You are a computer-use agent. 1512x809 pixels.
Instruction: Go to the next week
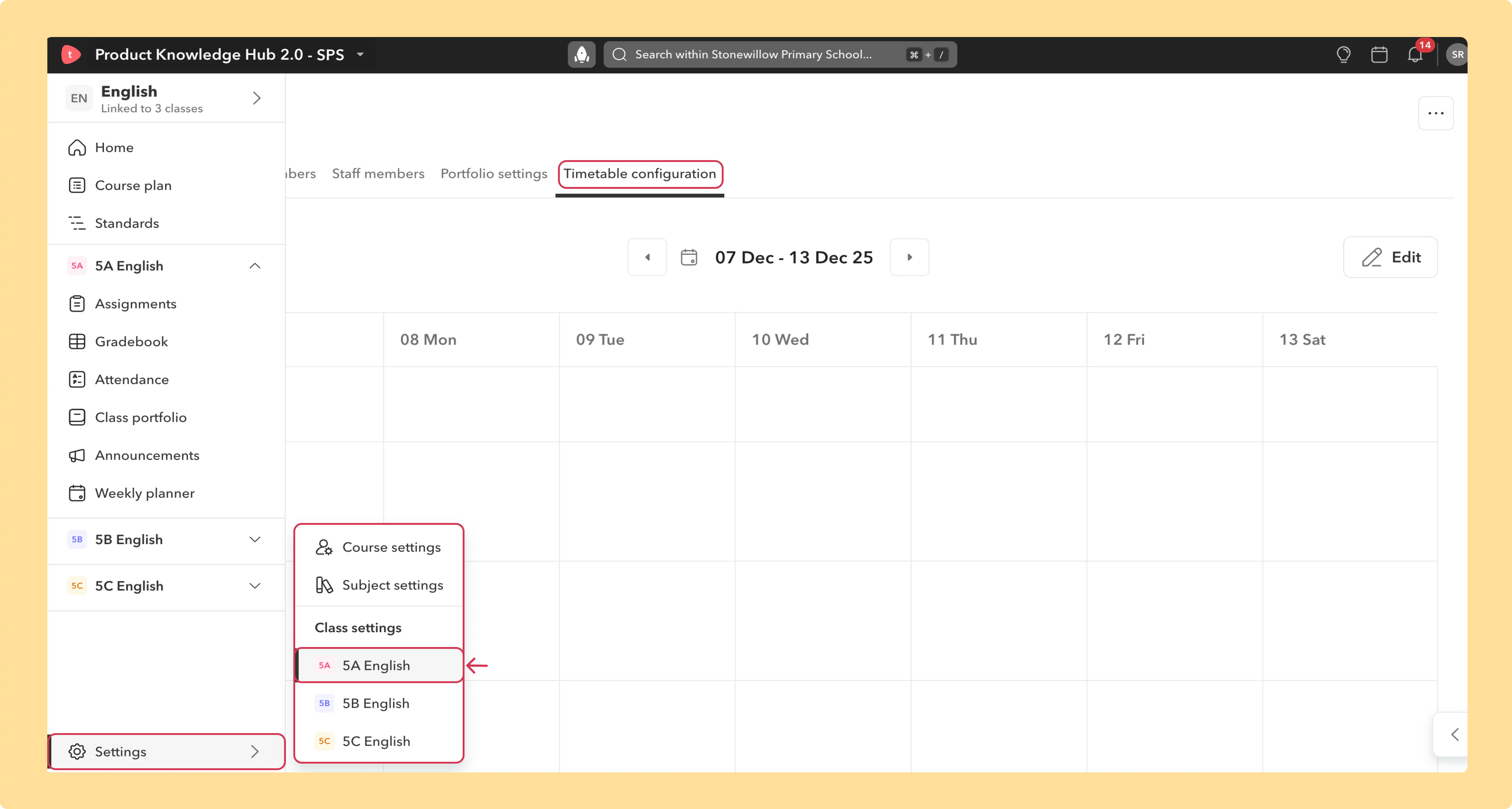[x=909, y=257]
